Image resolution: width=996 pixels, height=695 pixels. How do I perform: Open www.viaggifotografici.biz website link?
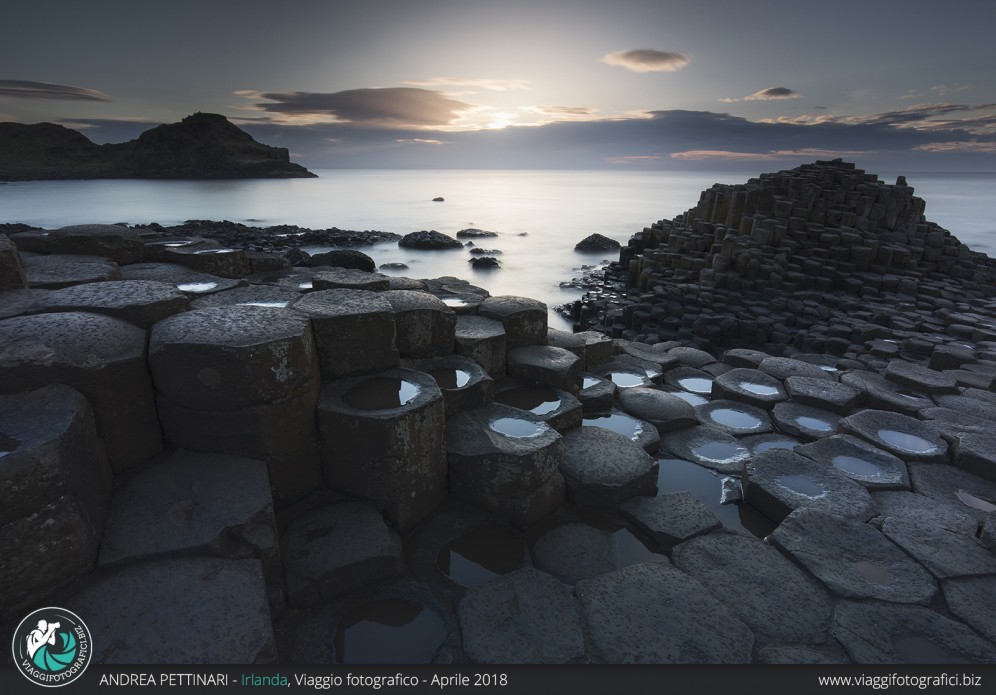tap(899, 680)
